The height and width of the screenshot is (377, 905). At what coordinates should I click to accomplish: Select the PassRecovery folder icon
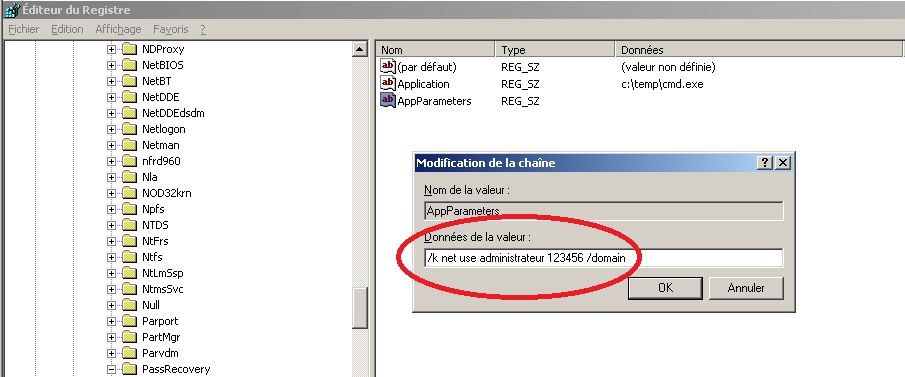point(129,369)
